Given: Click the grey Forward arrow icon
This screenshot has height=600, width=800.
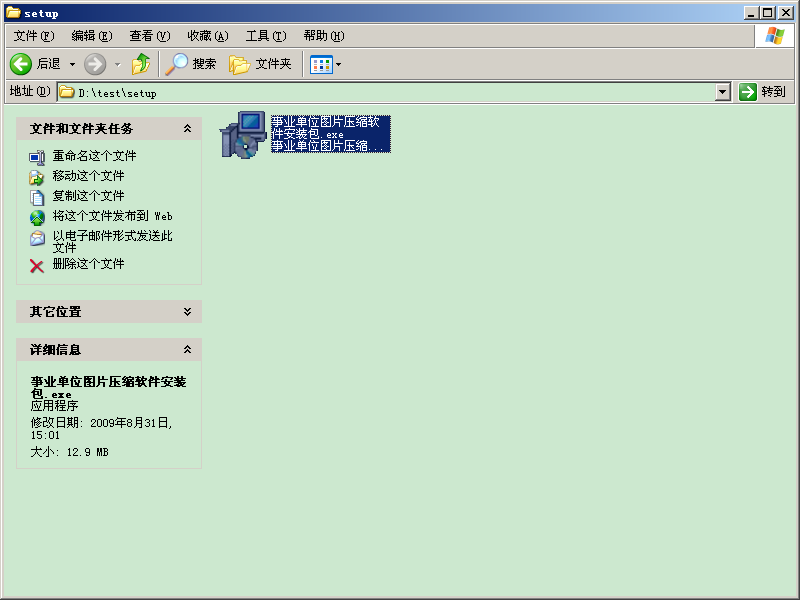Looking at the screenshot, I should tap(95, 64).
